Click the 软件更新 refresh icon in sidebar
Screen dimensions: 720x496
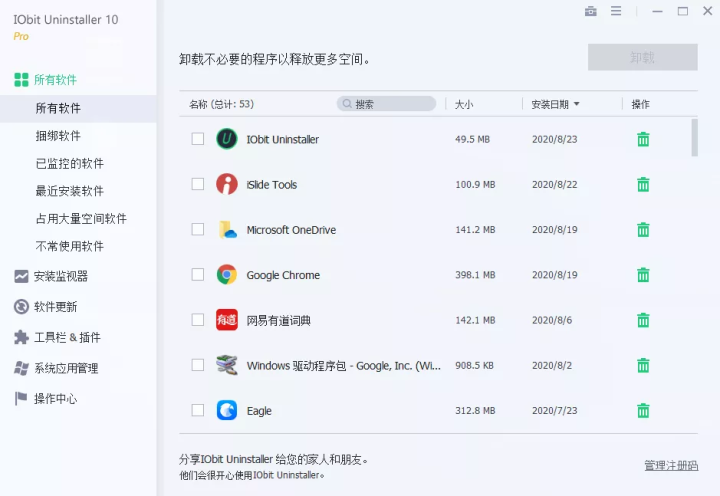coord(21,306)
